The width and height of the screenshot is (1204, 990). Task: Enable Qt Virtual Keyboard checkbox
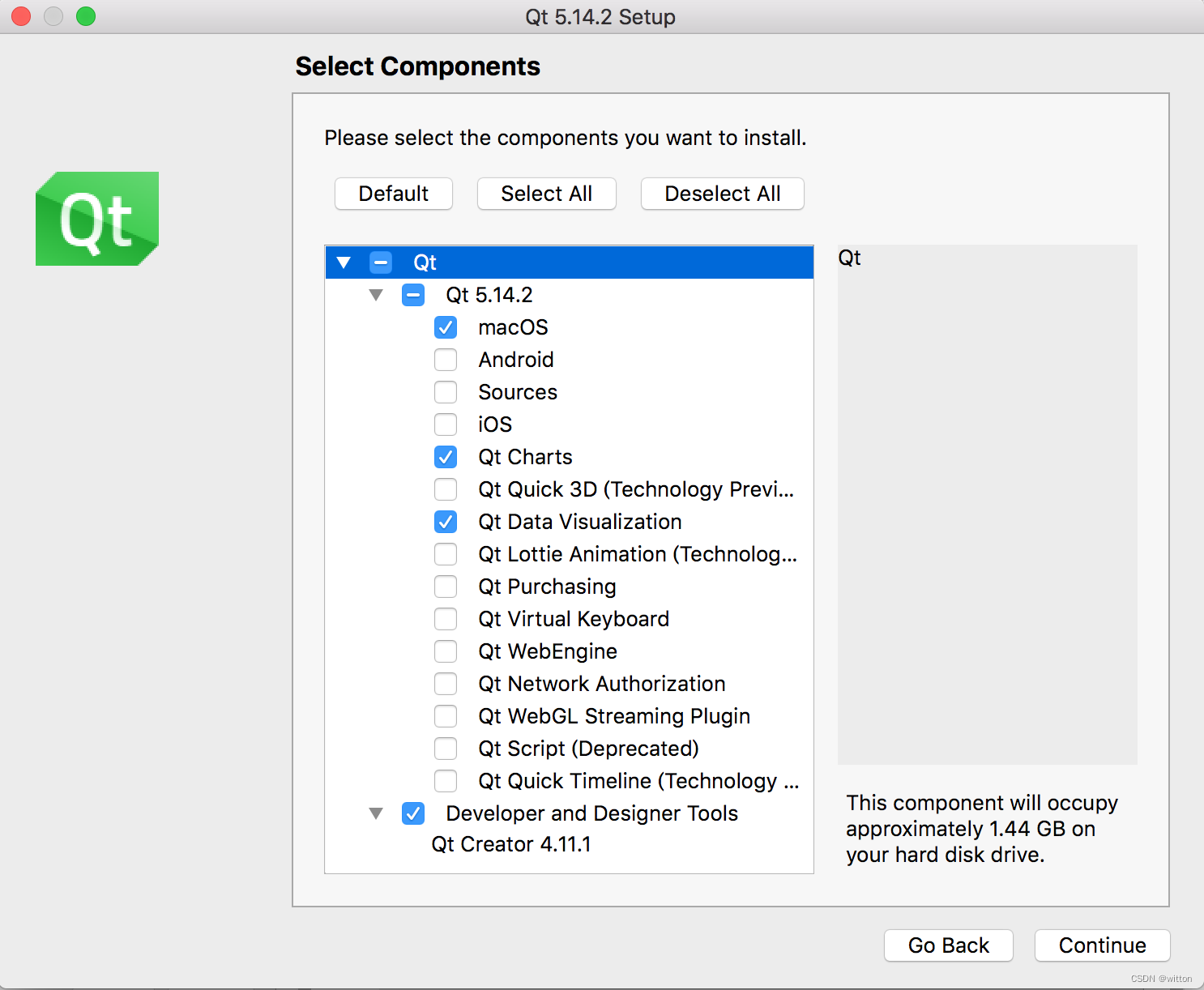tap(446, 619)
